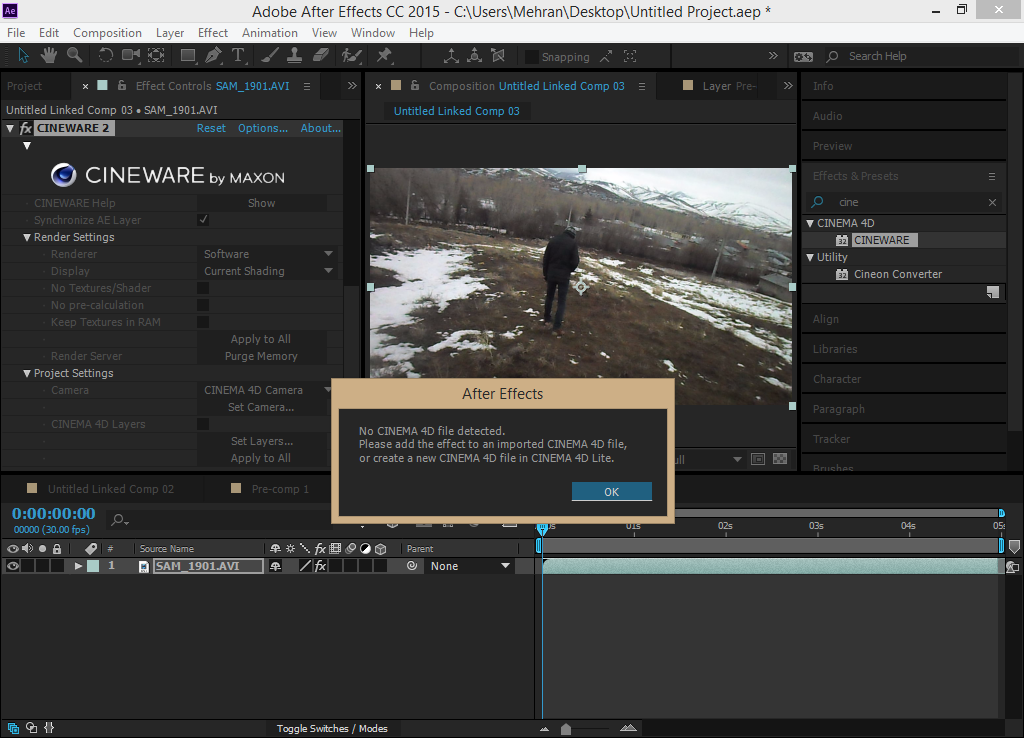
Task: Create a new animation preset icon
Action: (993, 293)
